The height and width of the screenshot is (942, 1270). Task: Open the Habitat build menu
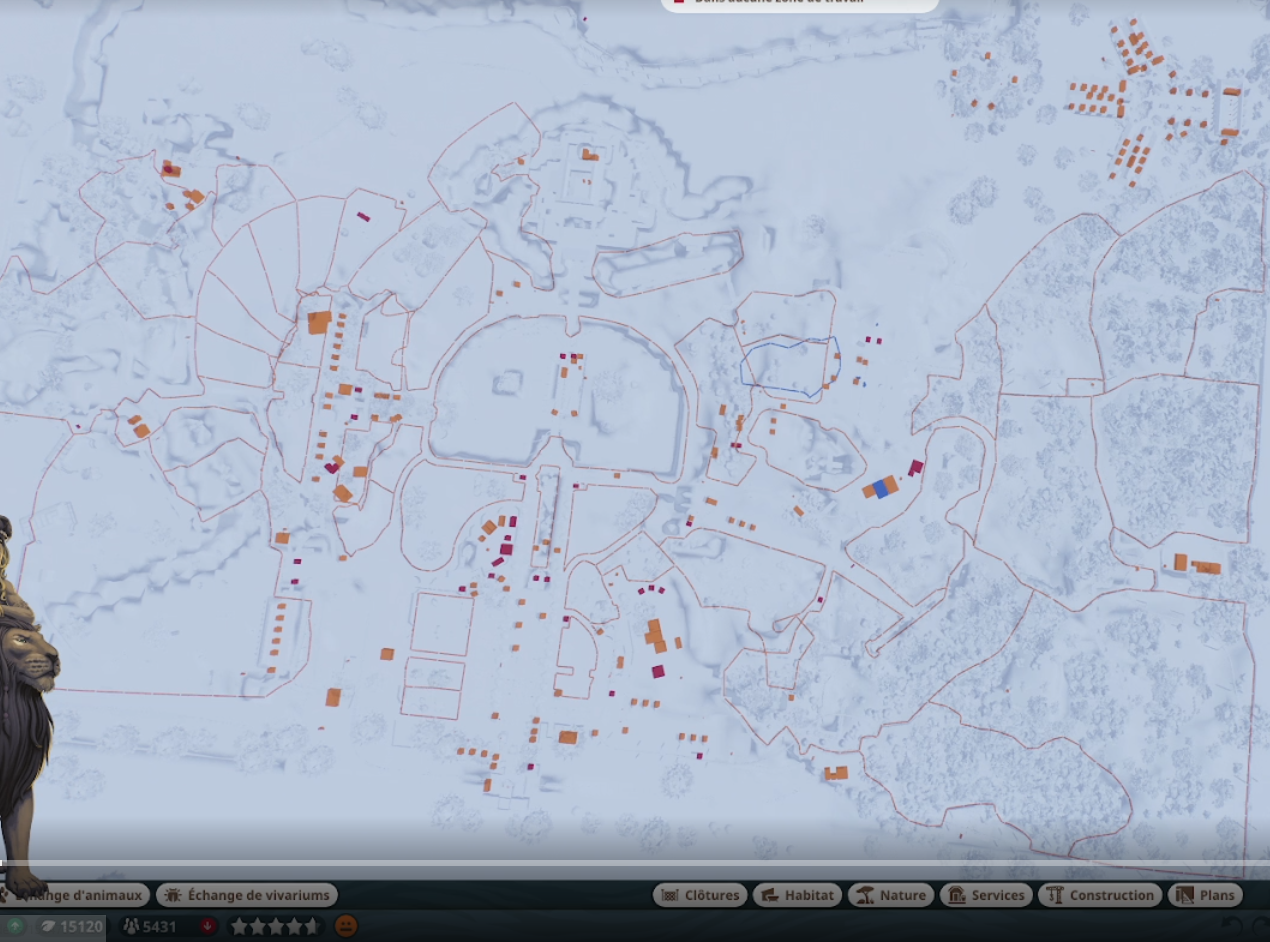click(x=797, y=895)
